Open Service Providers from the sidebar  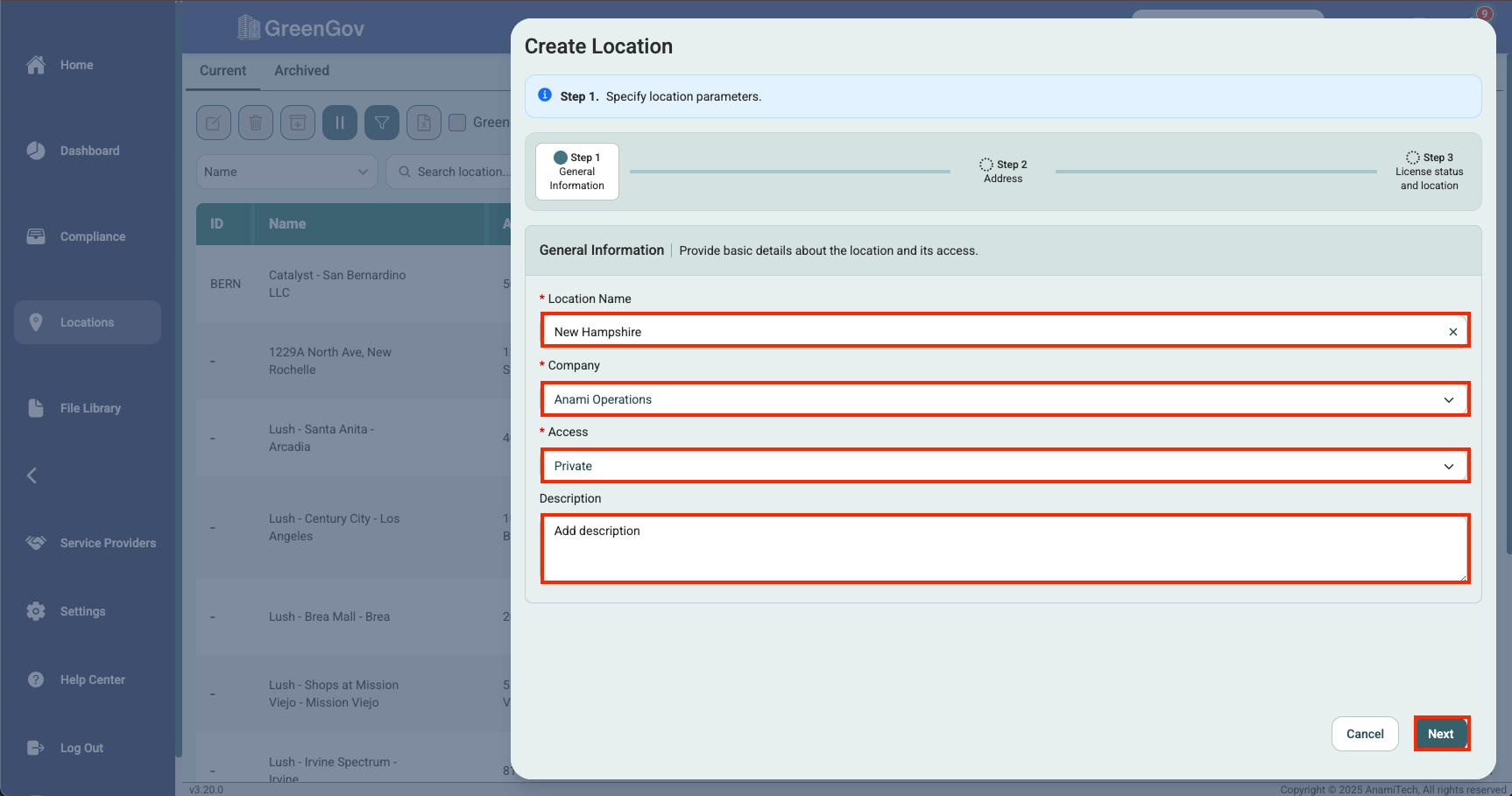[107, 543]
